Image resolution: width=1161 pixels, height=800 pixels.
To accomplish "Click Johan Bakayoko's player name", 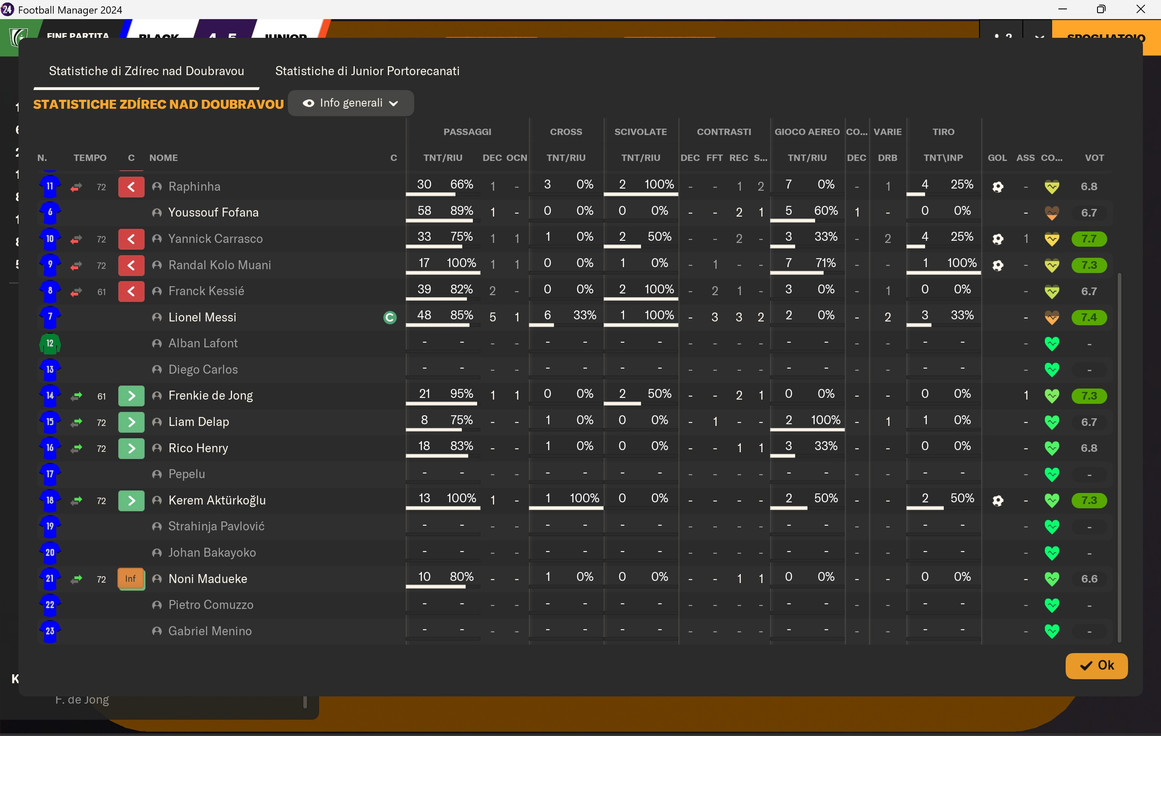I will point(212,553).
